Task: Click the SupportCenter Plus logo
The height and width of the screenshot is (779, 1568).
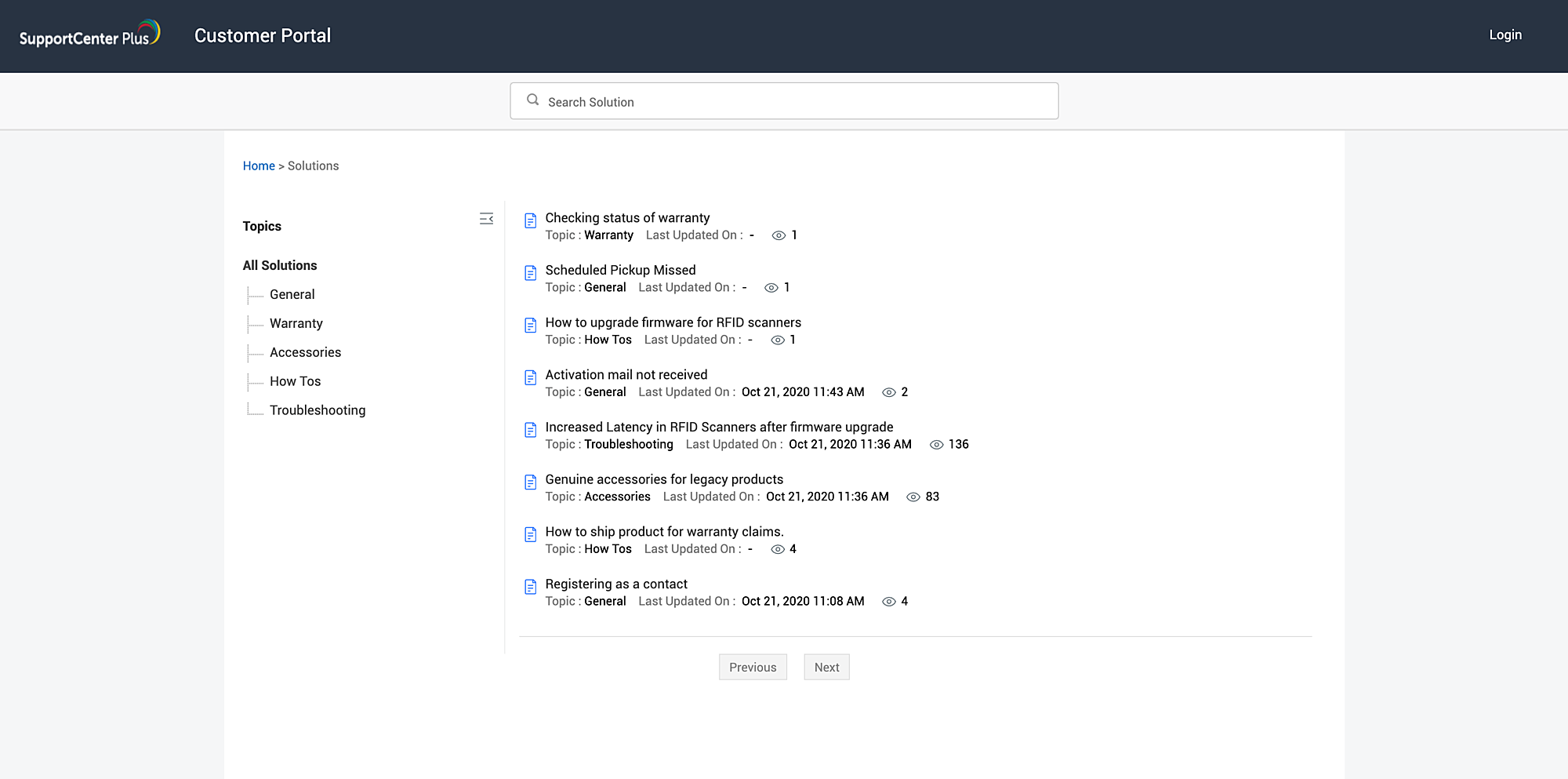Action: [89, 34]
